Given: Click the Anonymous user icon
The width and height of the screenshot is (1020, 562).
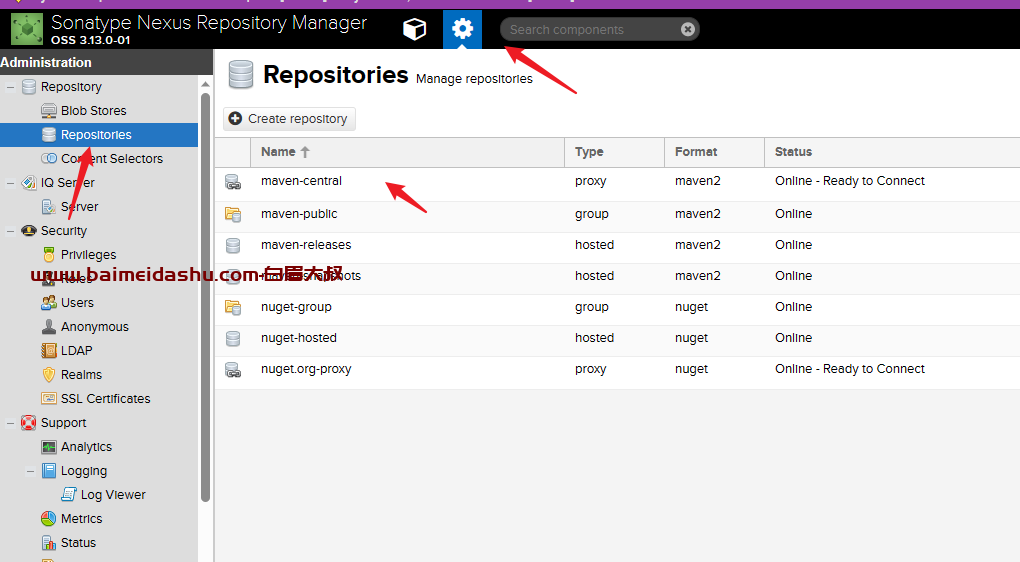Looking at the screenshot, I should click(x=49, y=327).
